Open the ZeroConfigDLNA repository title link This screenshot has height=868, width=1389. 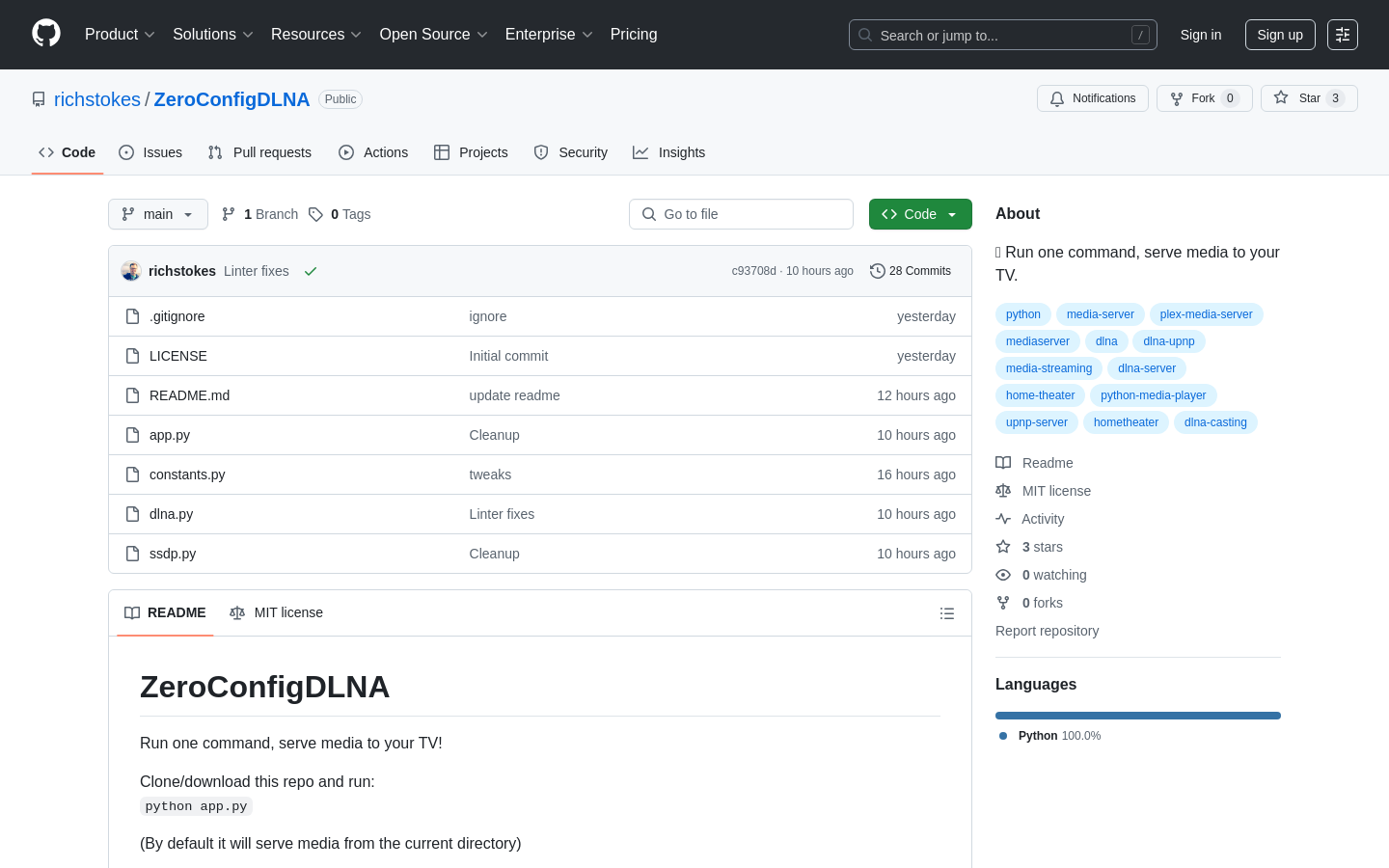[x=231, y=99]
